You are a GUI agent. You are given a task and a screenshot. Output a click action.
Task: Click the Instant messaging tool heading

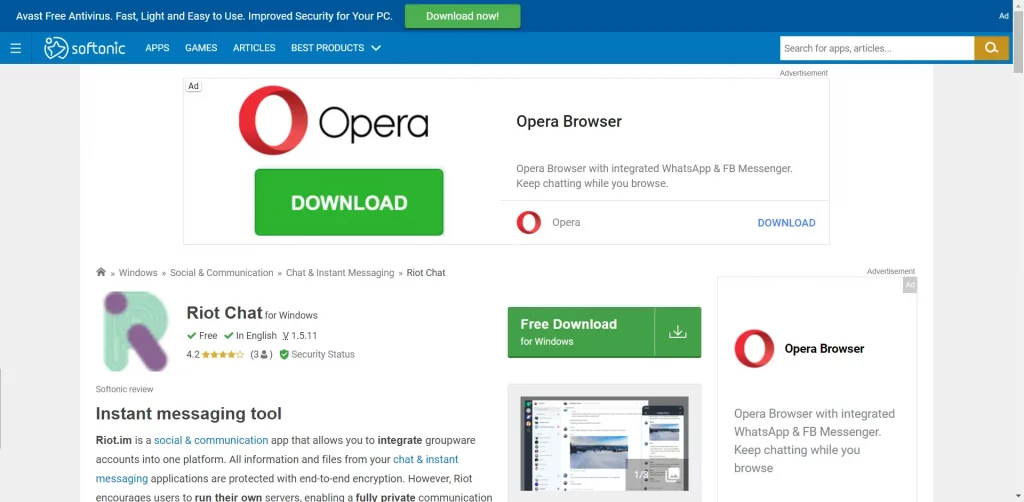click(189, 414)
